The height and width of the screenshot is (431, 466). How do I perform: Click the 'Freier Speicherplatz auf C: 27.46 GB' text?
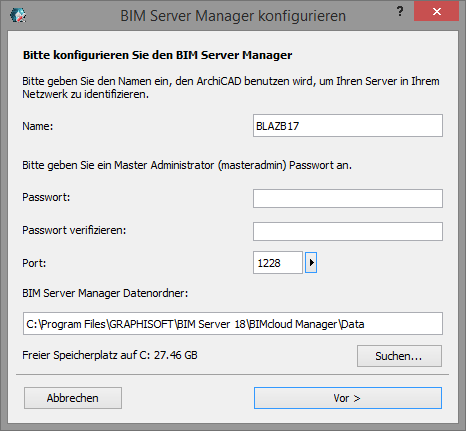(110, 355)
